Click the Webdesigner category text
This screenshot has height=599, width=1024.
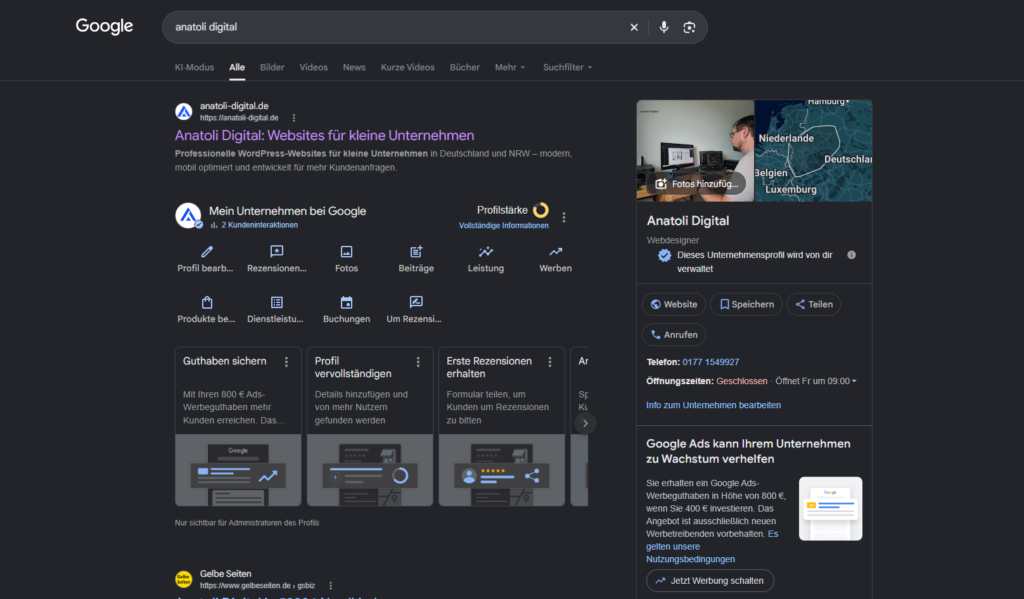(x=673, y=240)
